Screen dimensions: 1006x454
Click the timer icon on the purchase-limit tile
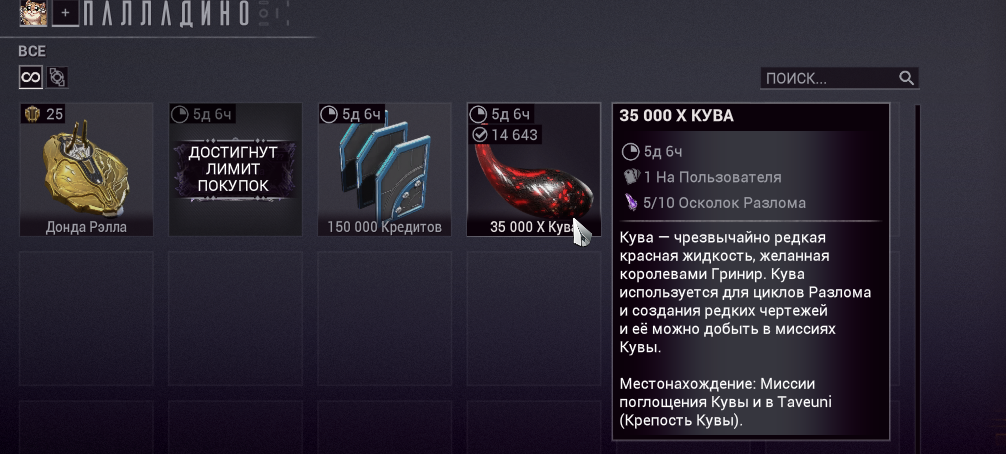180,115
